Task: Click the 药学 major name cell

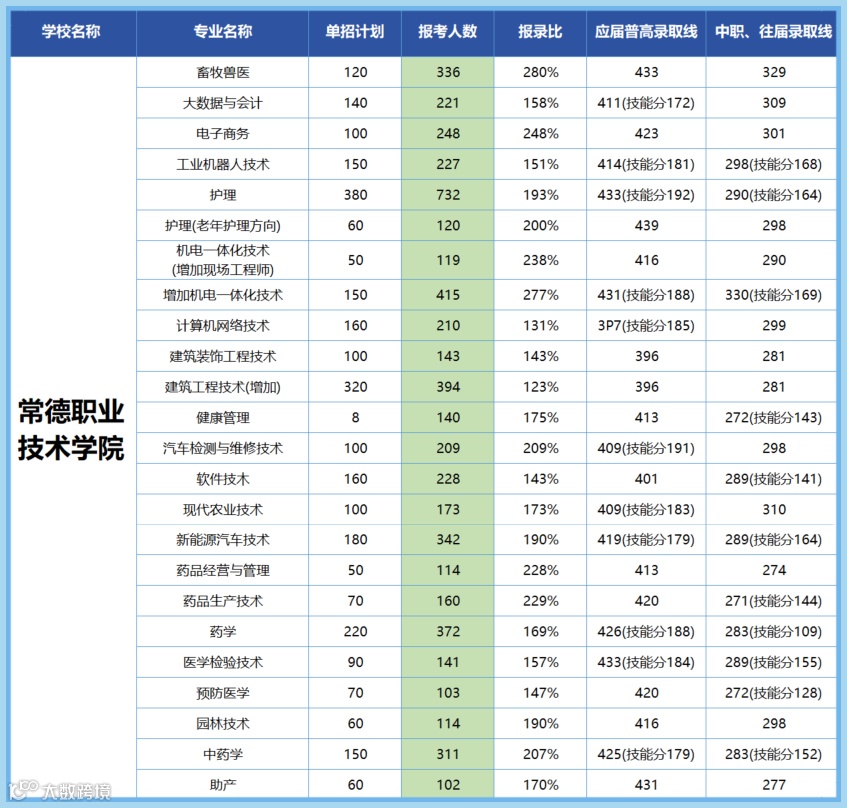Action: (x=222, y=631)
